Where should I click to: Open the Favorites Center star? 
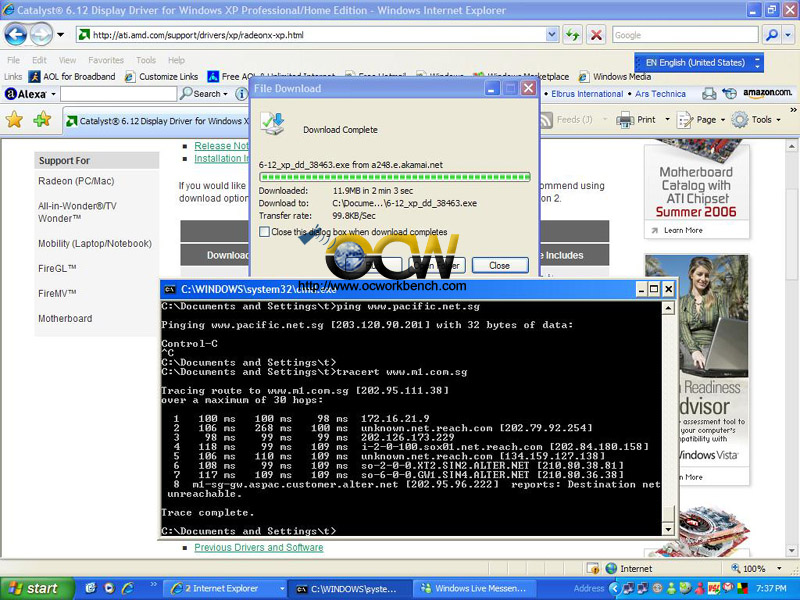[15, 120]
